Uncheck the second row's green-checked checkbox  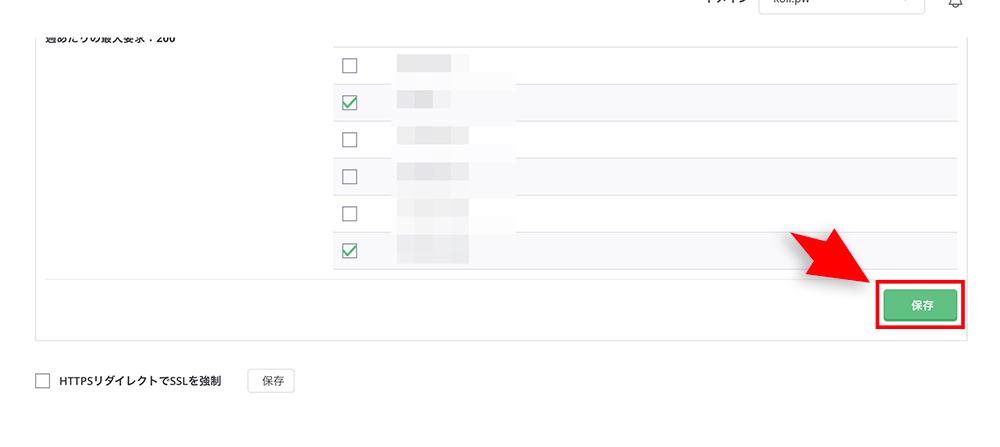[x=349, y=103]
